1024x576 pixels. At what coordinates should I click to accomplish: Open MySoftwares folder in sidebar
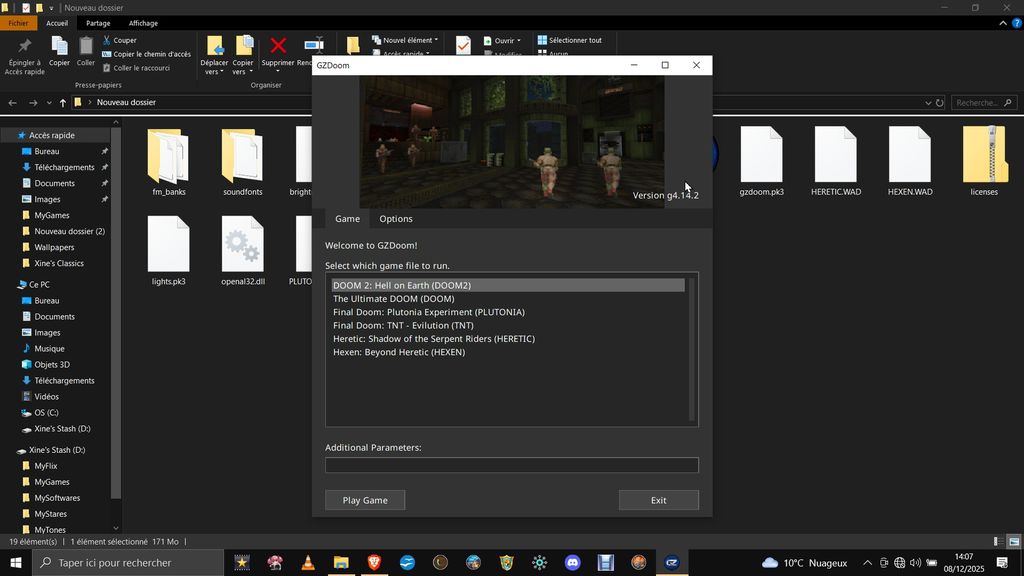tap(57, 498)
